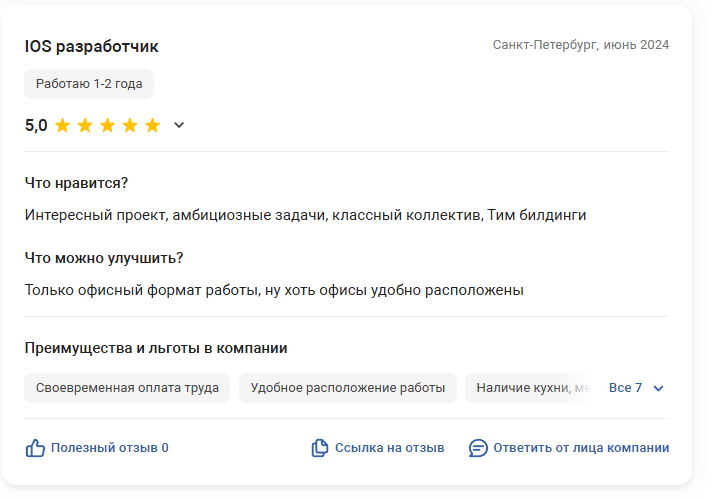
Task: Click the Санкт-Петербург, июнь 2024 label
Action: tap(581, 45)
